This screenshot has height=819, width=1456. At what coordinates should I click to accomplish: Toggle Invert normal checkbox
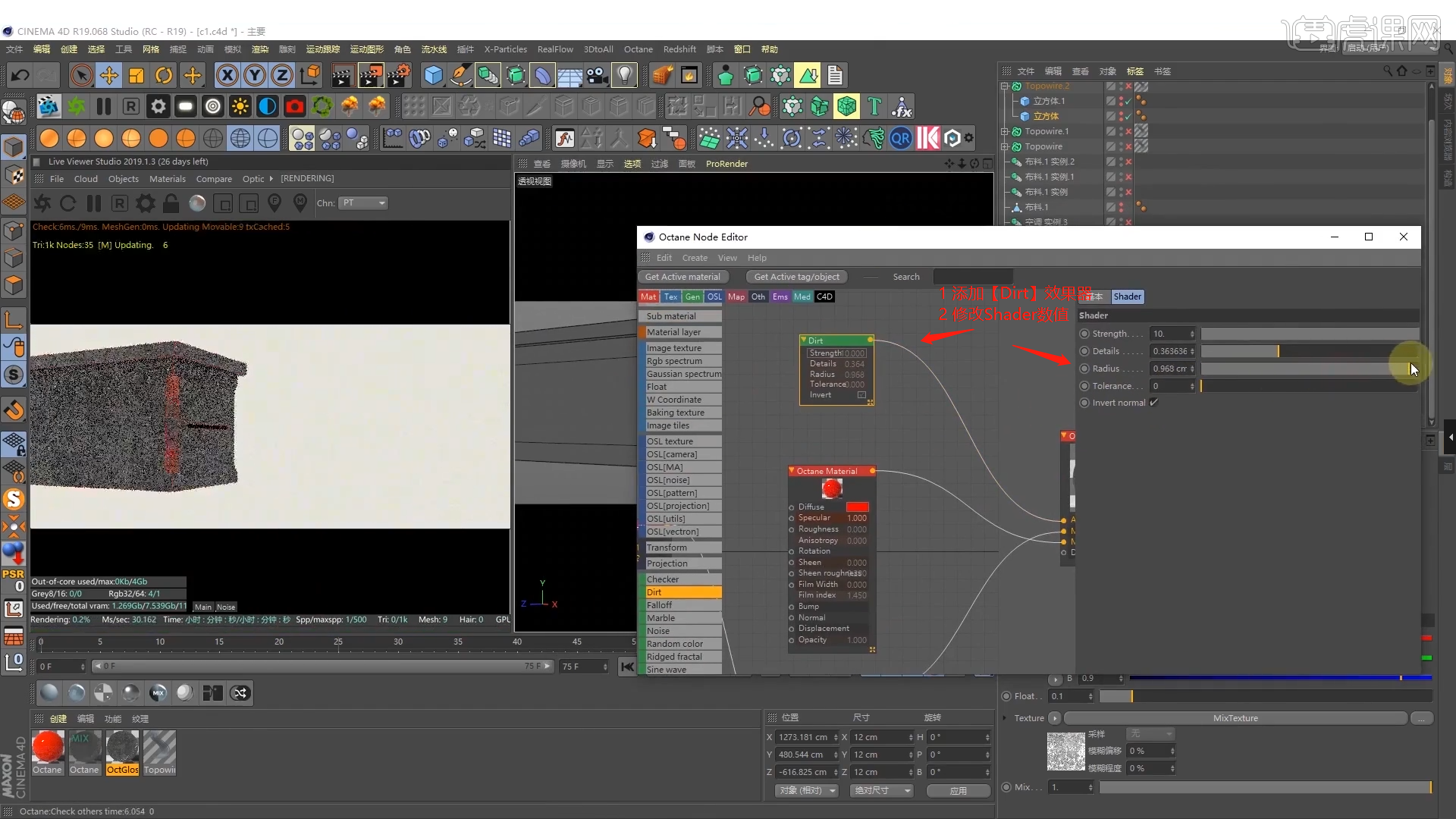[x=1153, y=403]
